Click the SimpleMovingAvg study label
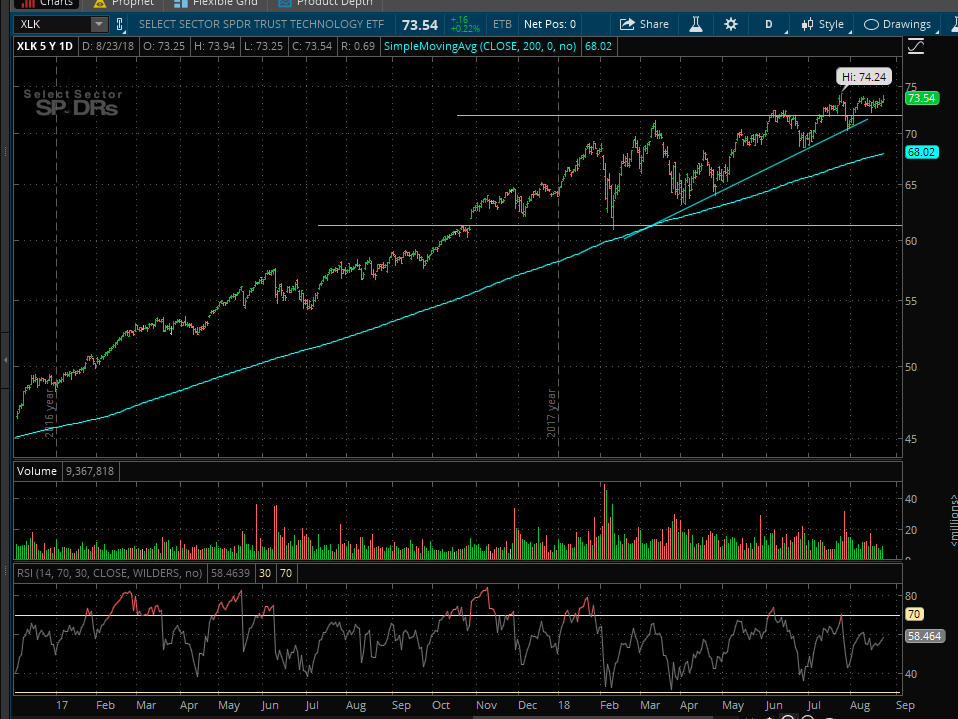This screenshot has height=719, width=958. pos(480,46)
